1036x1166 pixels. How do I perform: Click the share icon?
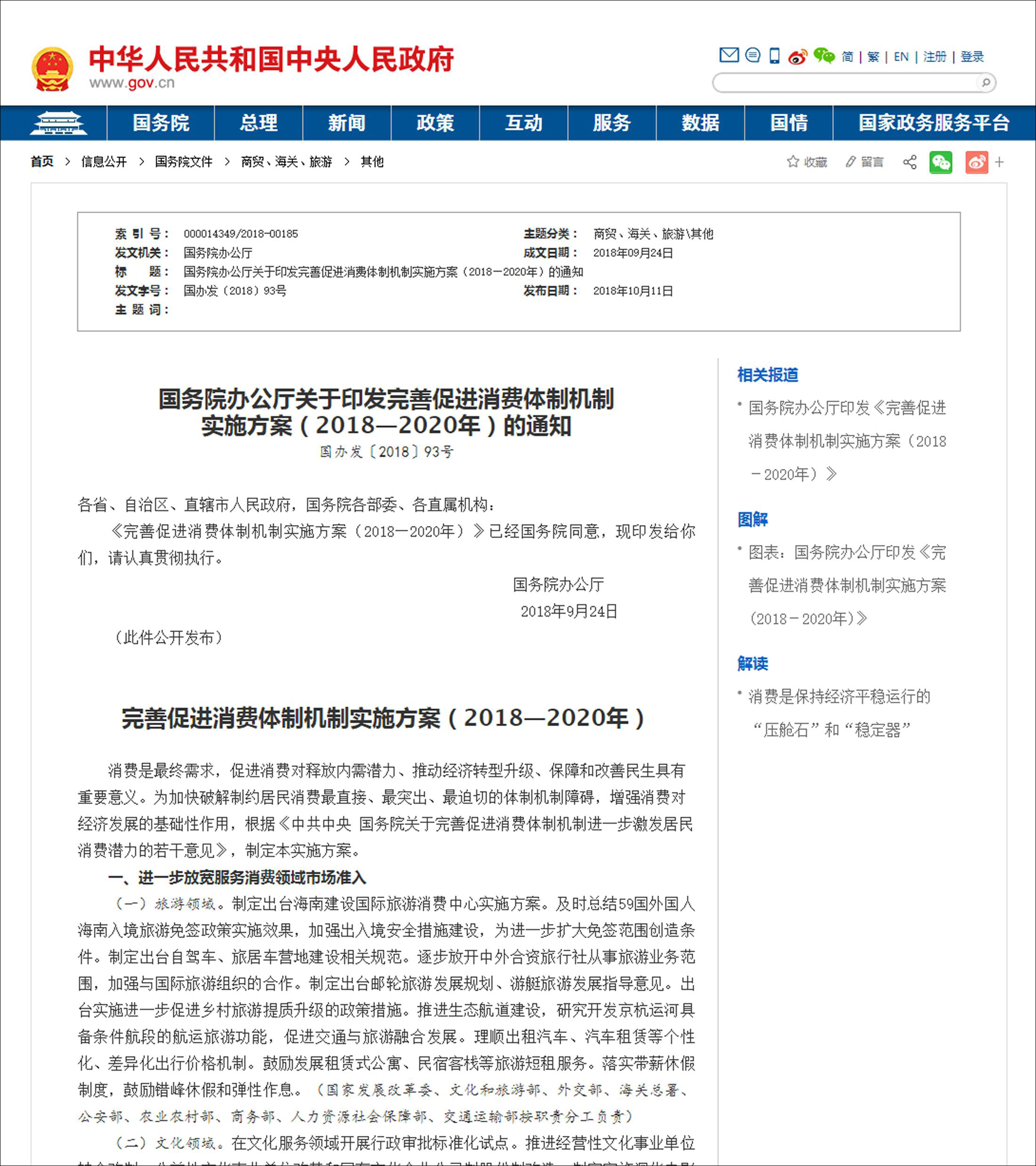(910, 162)
